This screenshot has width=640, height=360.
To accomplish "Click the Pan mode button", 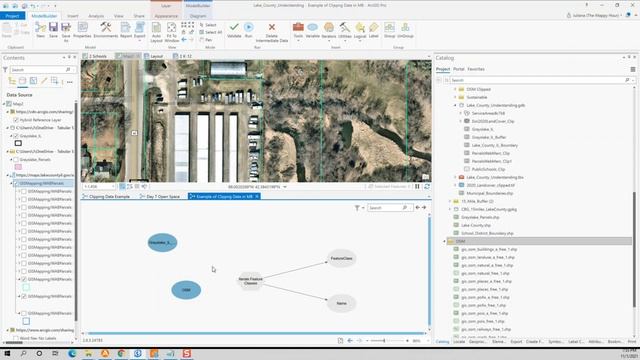I will 206,40.
